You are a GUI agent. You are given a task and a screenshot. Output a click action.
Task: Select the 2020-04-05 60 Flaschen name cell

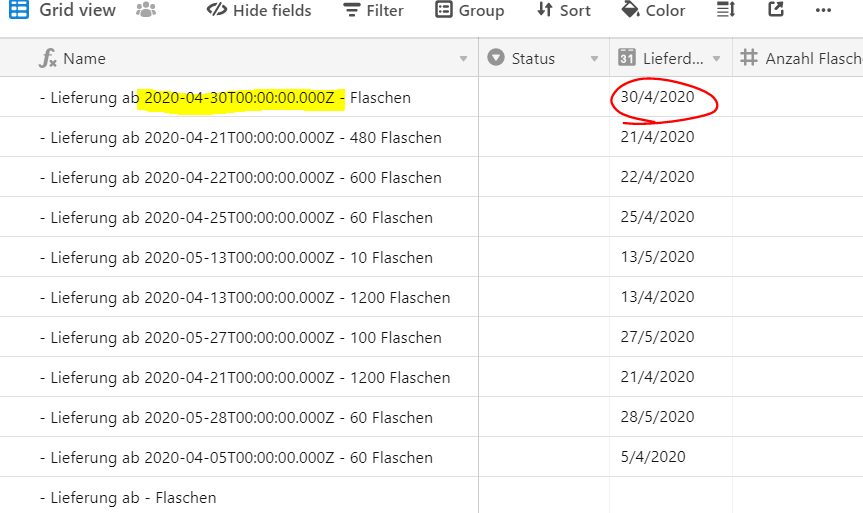tap(239, 457)
